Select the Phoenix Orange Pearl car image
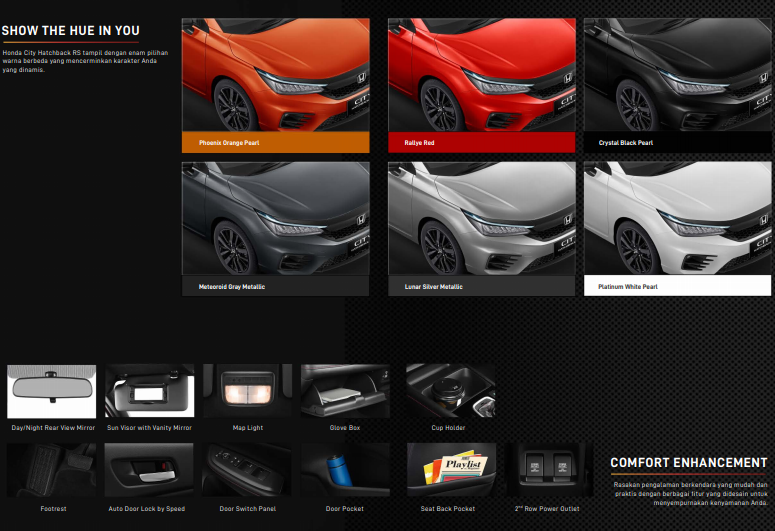Image resolution: width=775 pixels, height=531 pixels. coord(275,75)
